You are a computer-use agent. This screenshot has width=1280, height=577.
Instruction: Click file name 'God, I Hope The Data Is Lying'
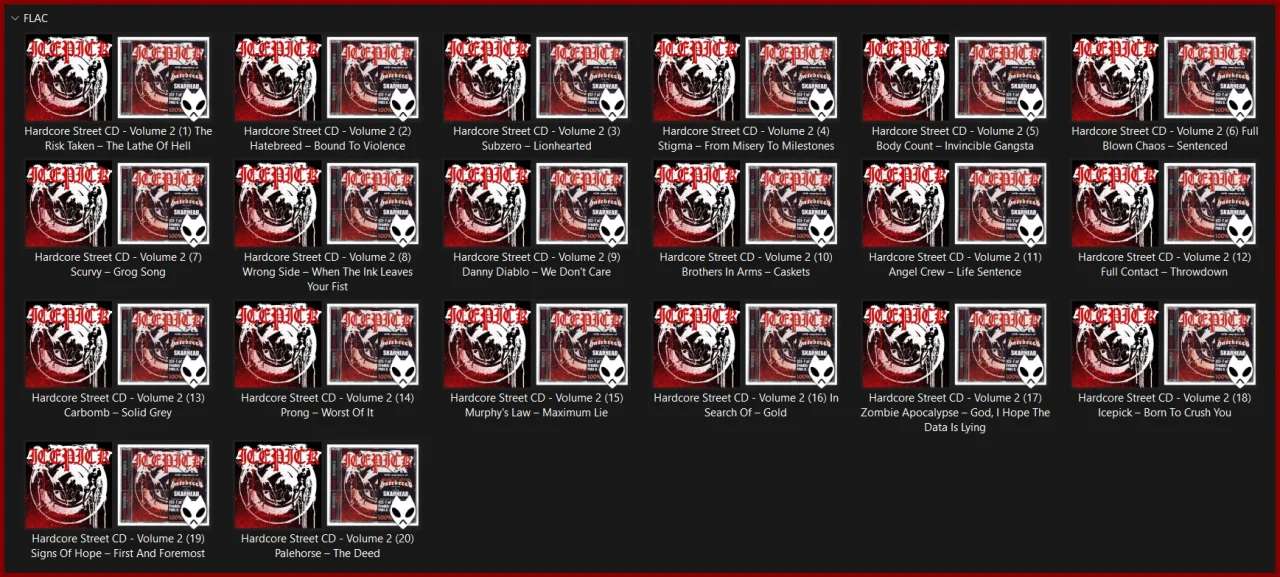pyautogui.click(x=955, y=420)
